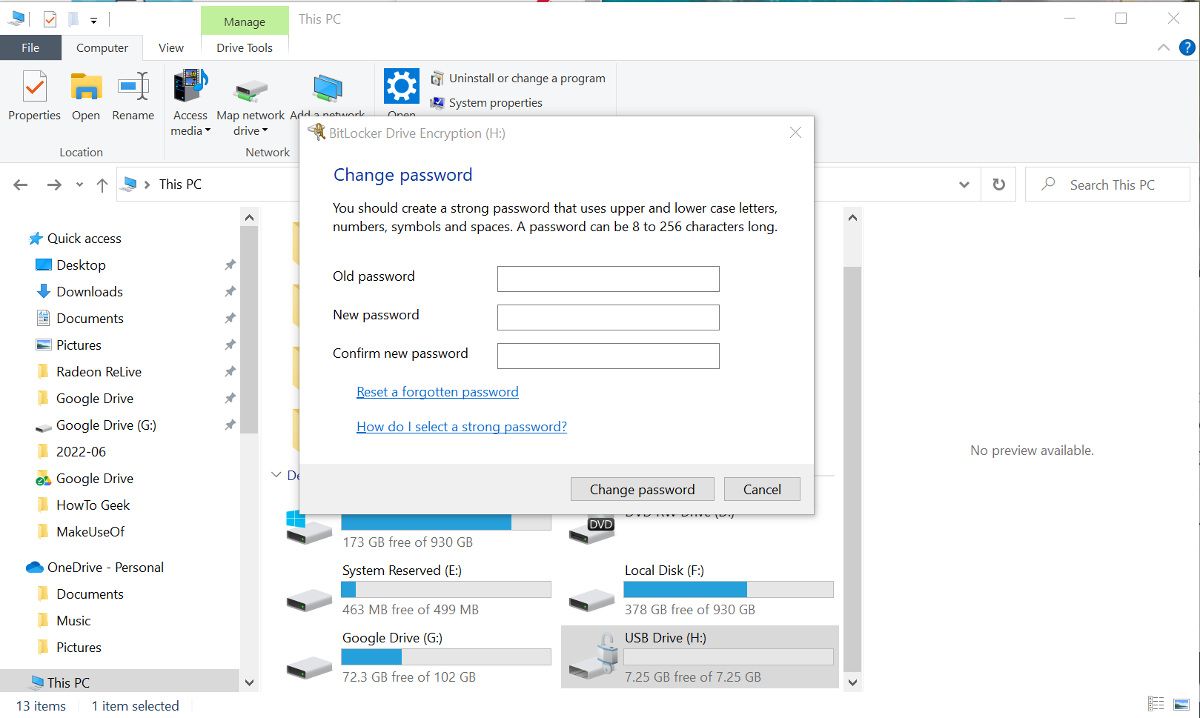Click the Properties ribbon icon
The width and height of the screenshot is (1200, 718).
[34, 89]
